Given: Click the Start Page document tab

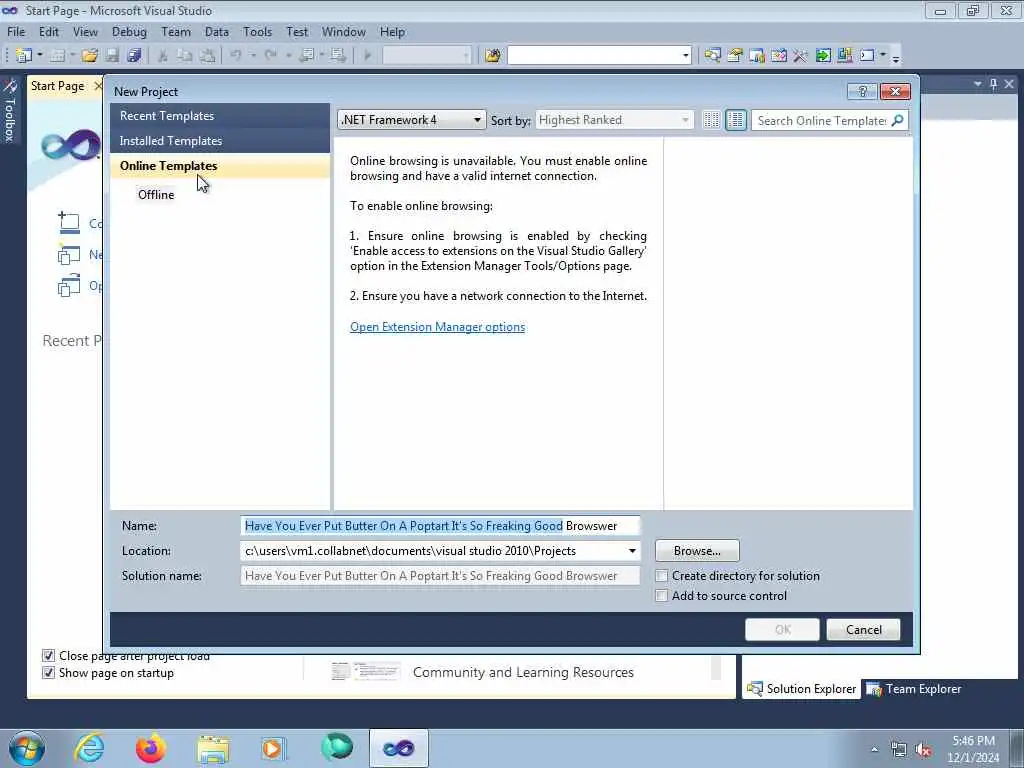Looking at the screenshot, I should pos(57,86).
